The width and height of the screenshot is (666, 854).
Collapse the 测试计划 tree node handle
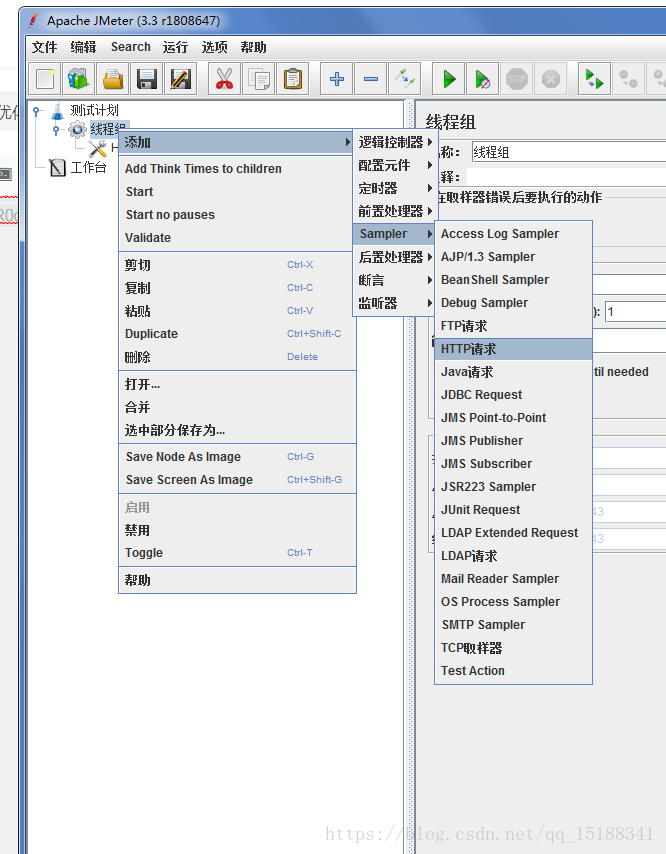pos(36,112)
